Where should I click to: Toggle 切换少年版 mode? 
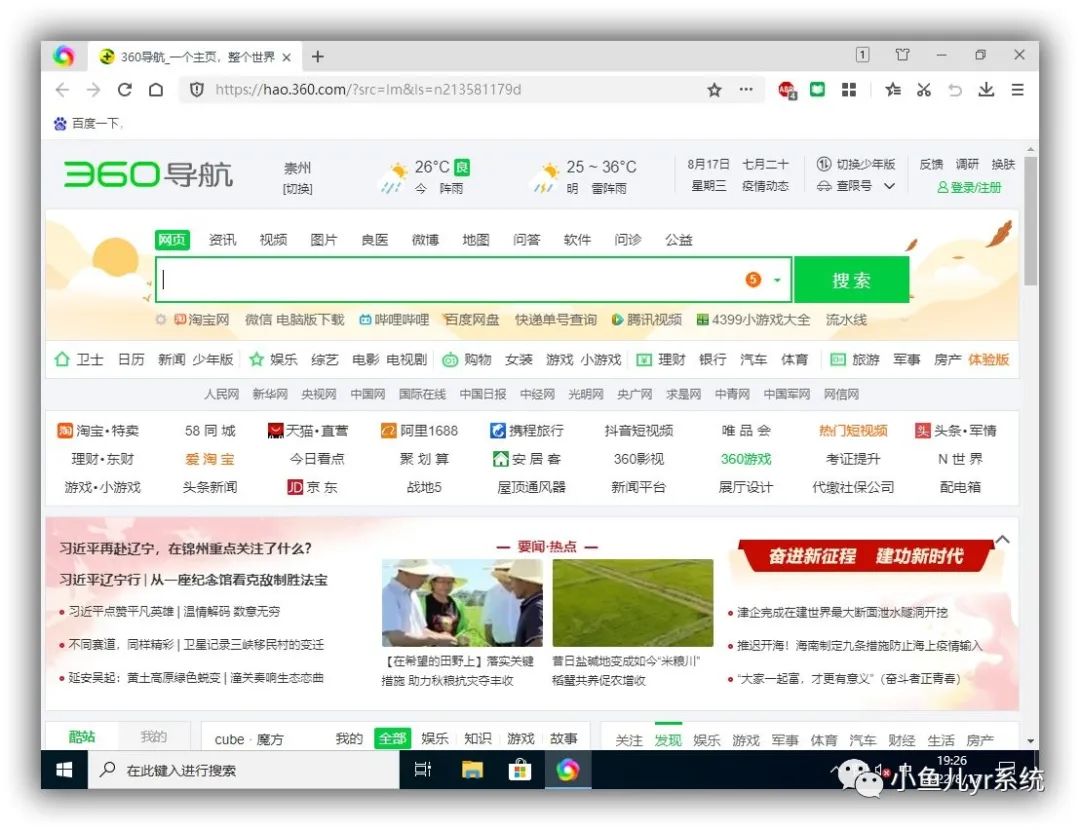pyautogui.click(x=855, y=164)
